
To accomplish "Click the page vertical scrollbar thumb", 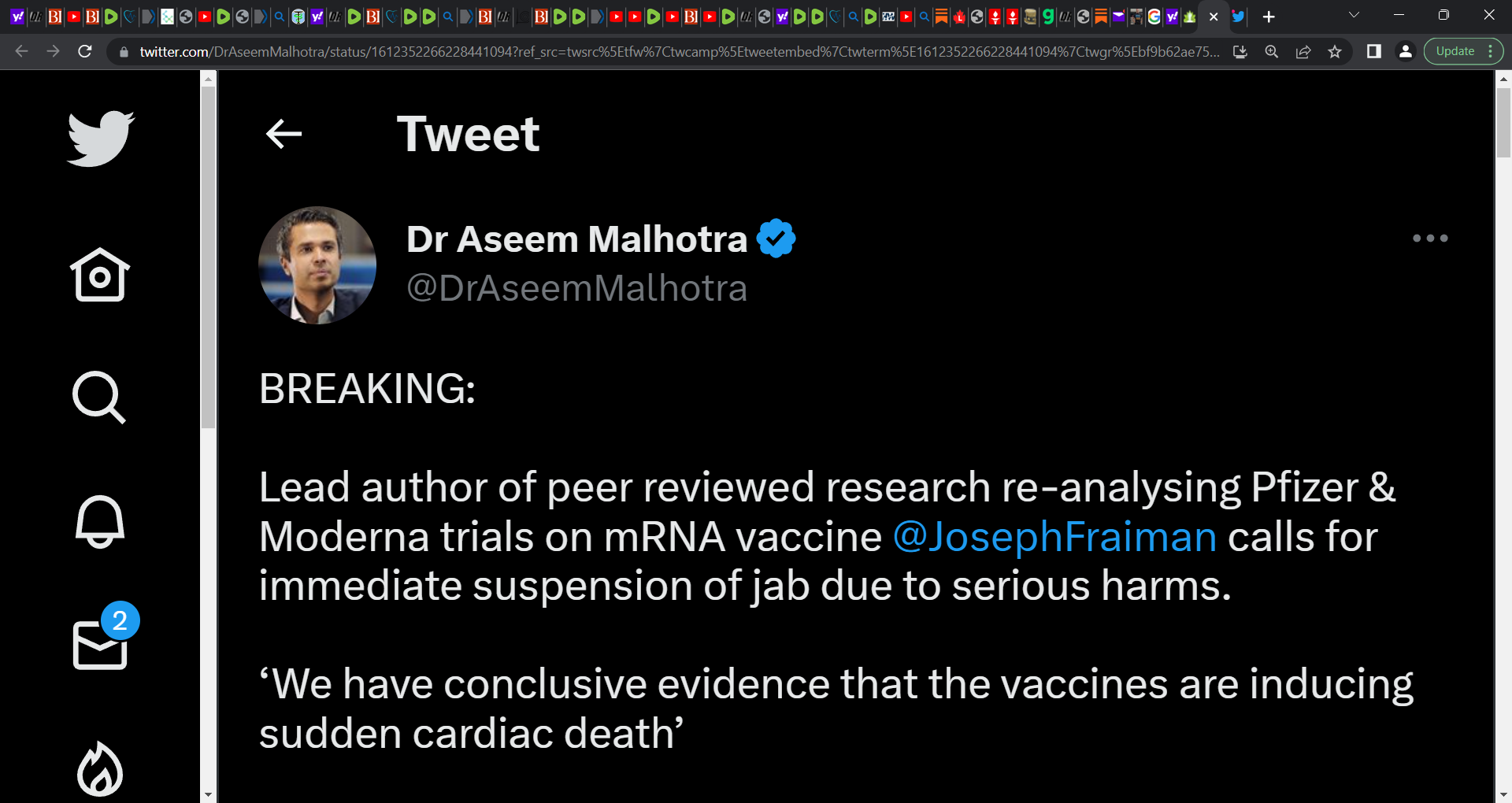I will pyautogui.click(x=1503, y=121).
